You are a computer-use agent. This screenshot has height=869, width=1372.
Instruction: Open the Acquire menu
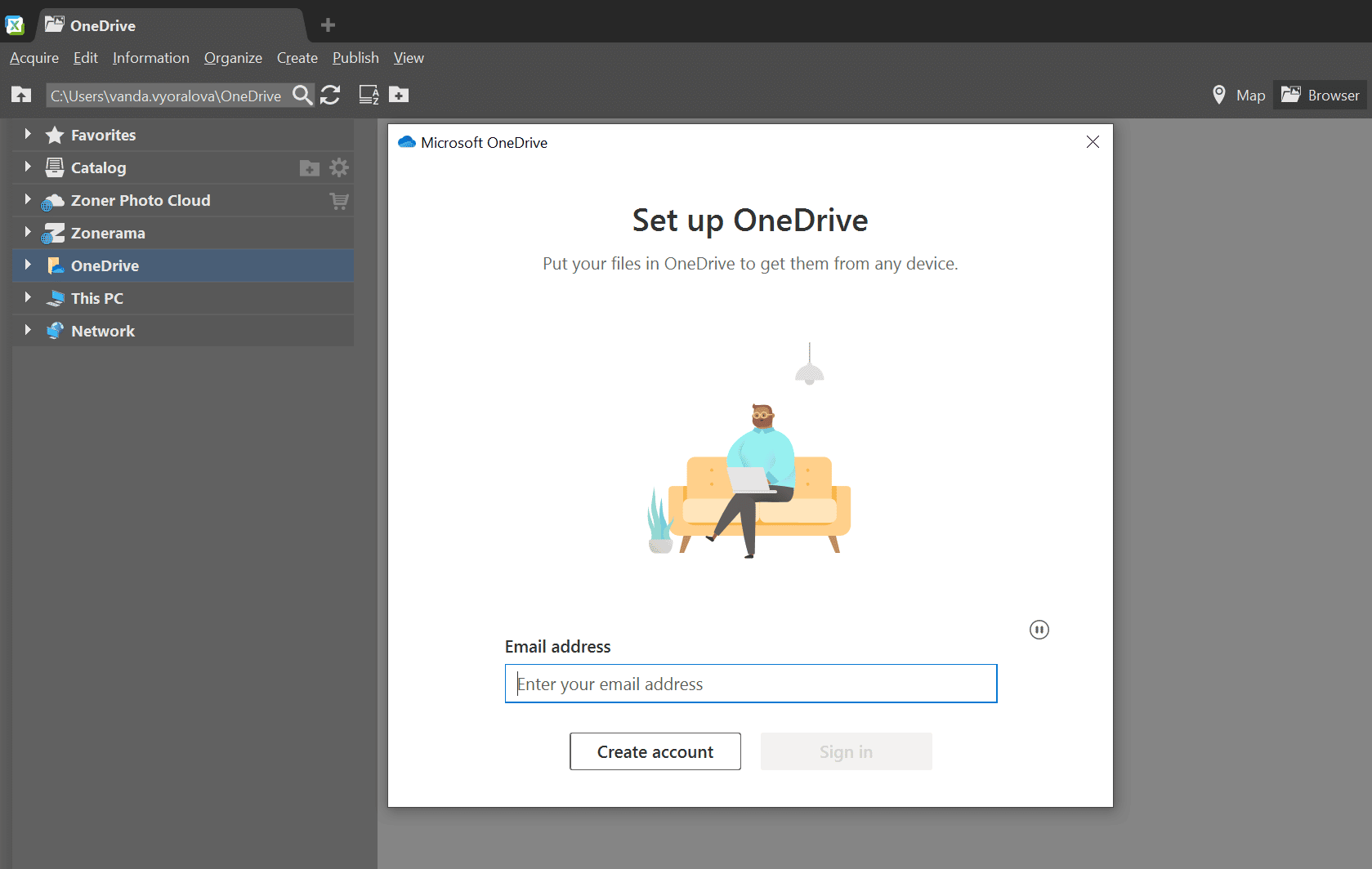click(34, 58)
